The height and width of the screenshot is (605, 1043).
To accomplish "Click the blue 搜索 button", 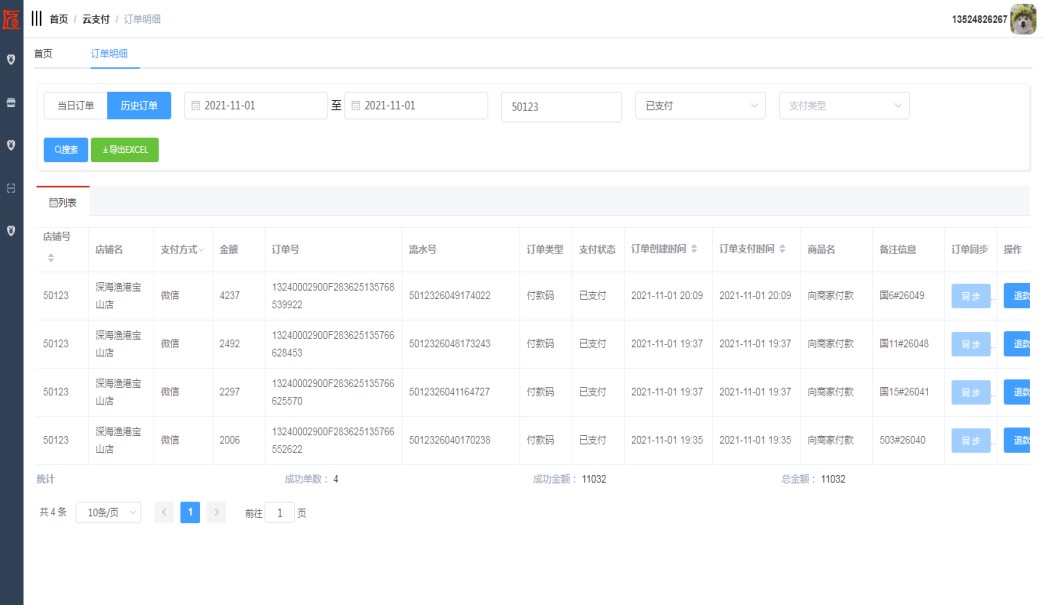I will coord(66,150).
